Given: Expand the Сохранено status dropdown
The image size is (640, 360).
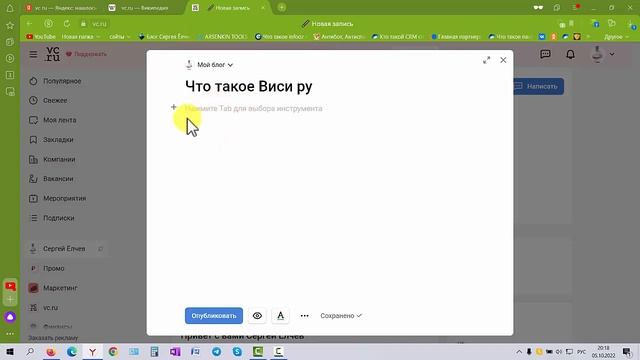Looking at the screenshot, I should coord(341,316).
